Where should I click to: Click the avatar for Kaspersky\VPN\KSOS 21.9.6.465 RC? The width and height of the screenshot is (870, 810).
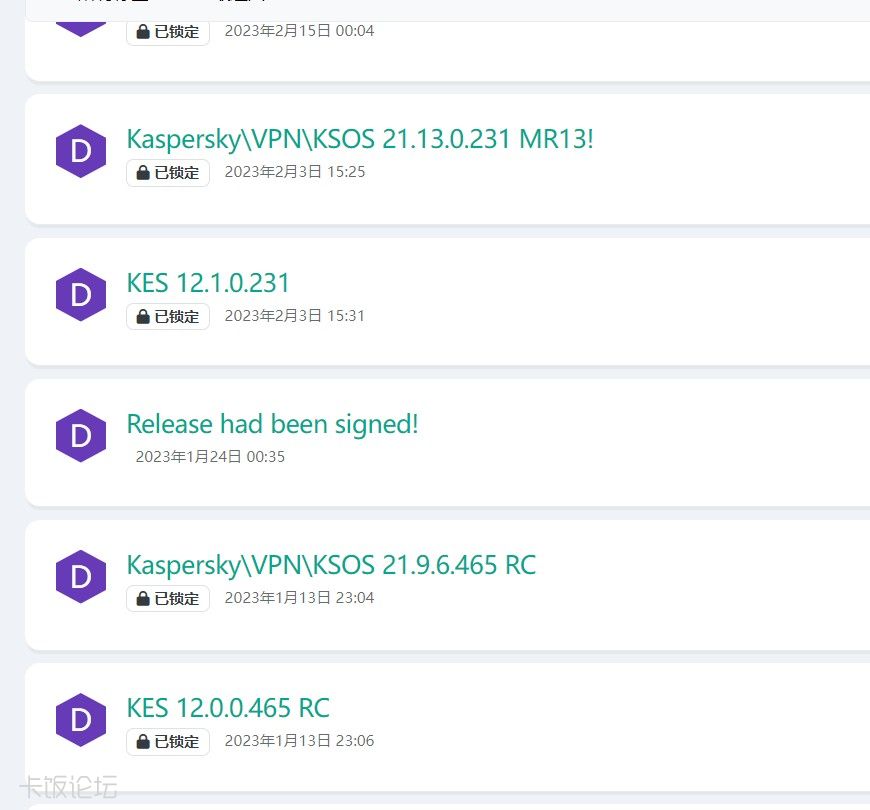[81, 577]
